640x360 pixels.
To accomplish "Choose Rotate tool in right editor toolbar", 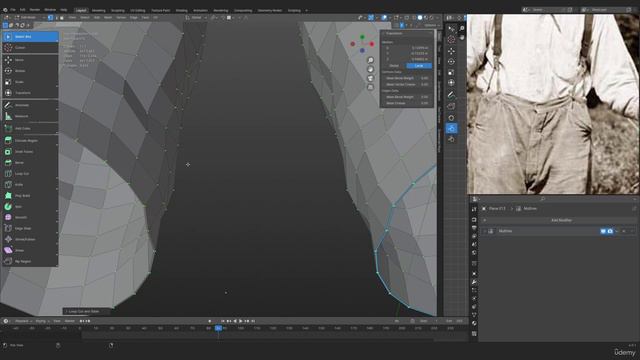I will 451,62.
